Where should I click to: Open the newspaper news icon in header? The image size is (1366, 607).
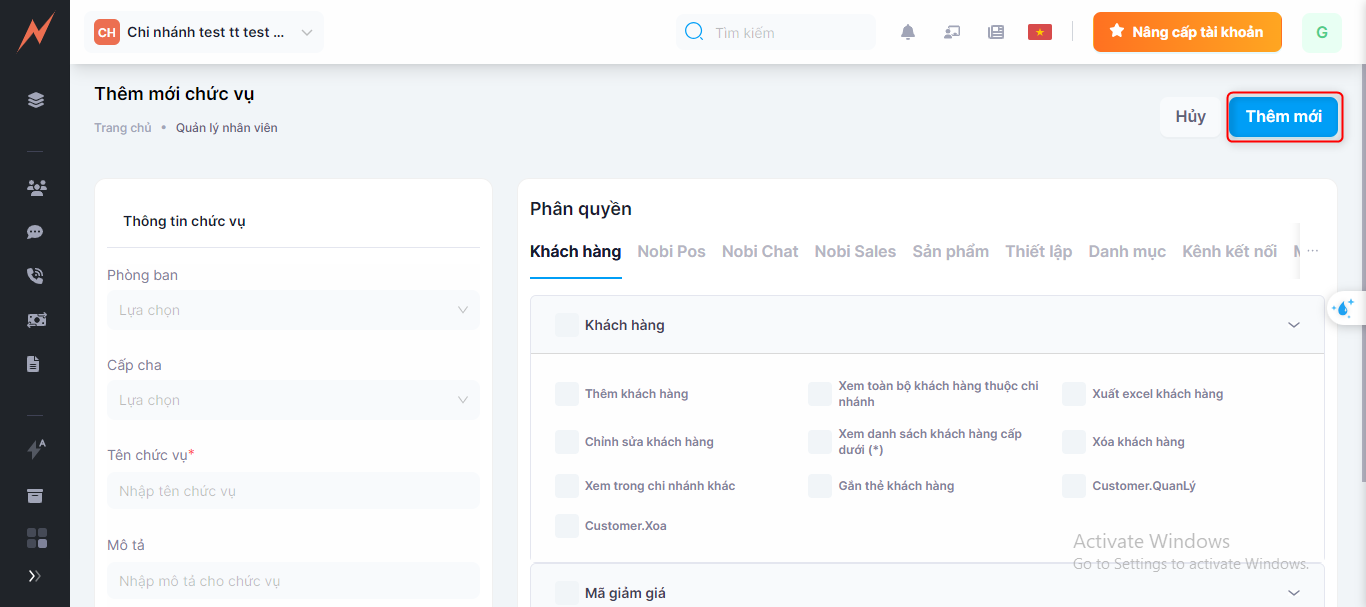click(996, 32)
